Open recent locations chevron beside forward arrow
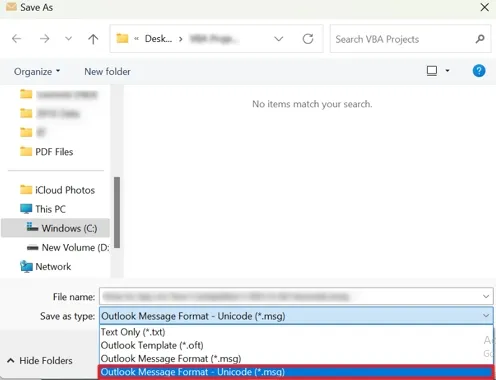 pos(68,39)
